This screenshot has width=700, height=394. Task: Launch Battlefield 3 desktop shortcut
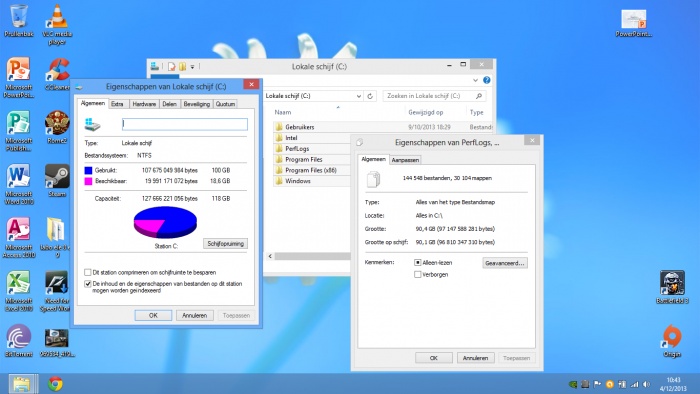(672, 287)
